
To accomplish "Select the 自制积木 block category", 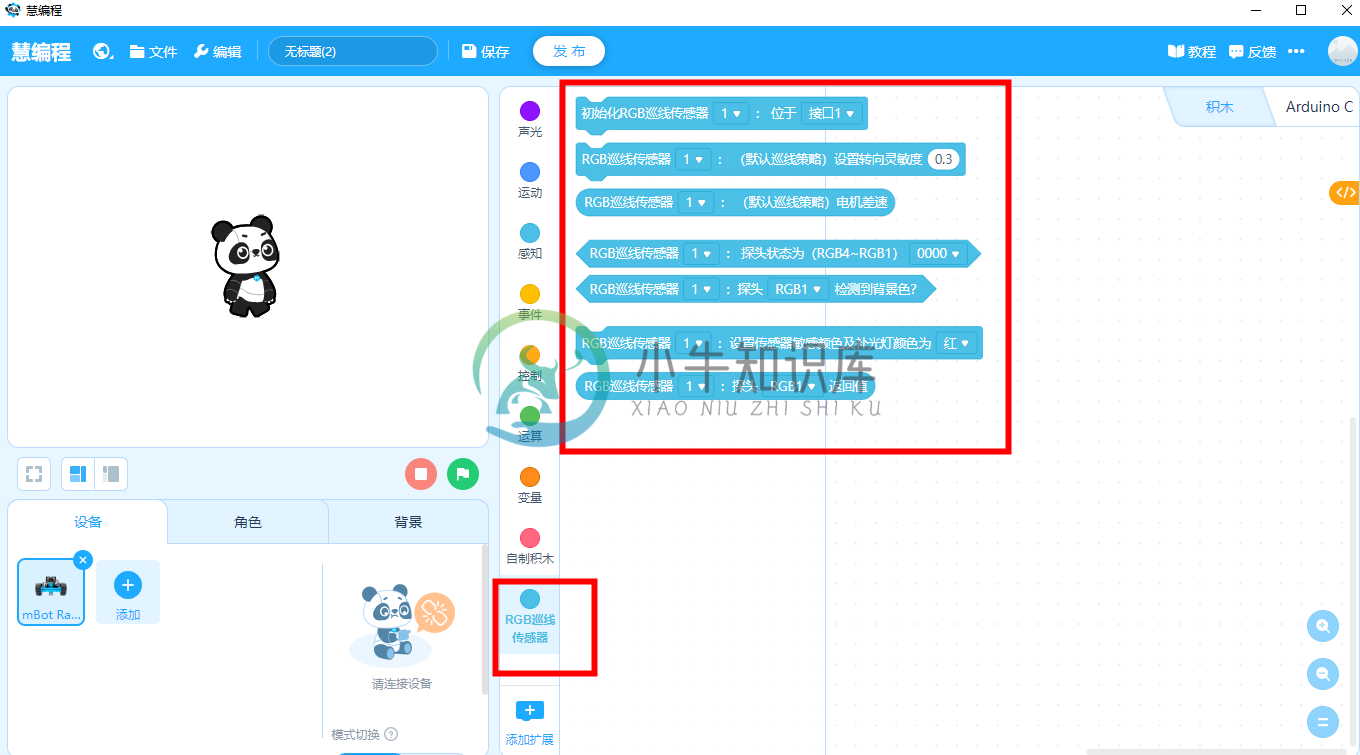I will coord(530,546).
